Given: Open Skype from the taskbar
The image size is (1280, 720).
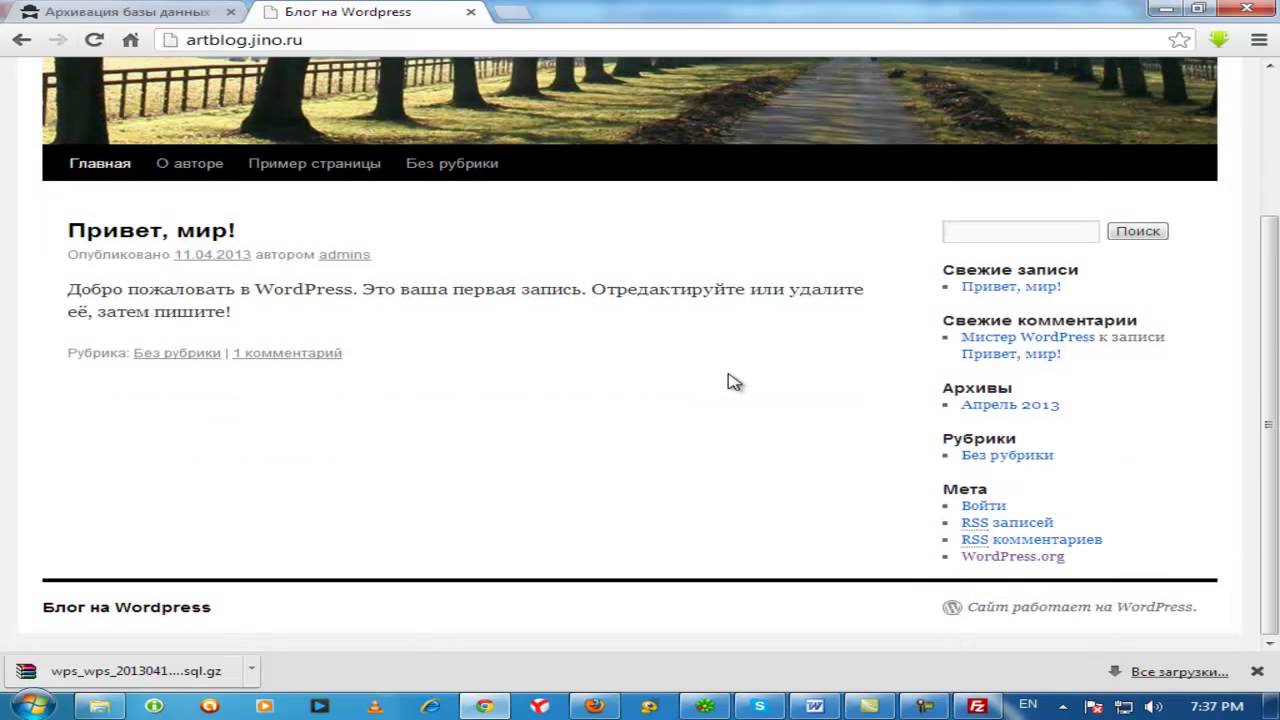Looking at the screenshot, I should point(760,705).
